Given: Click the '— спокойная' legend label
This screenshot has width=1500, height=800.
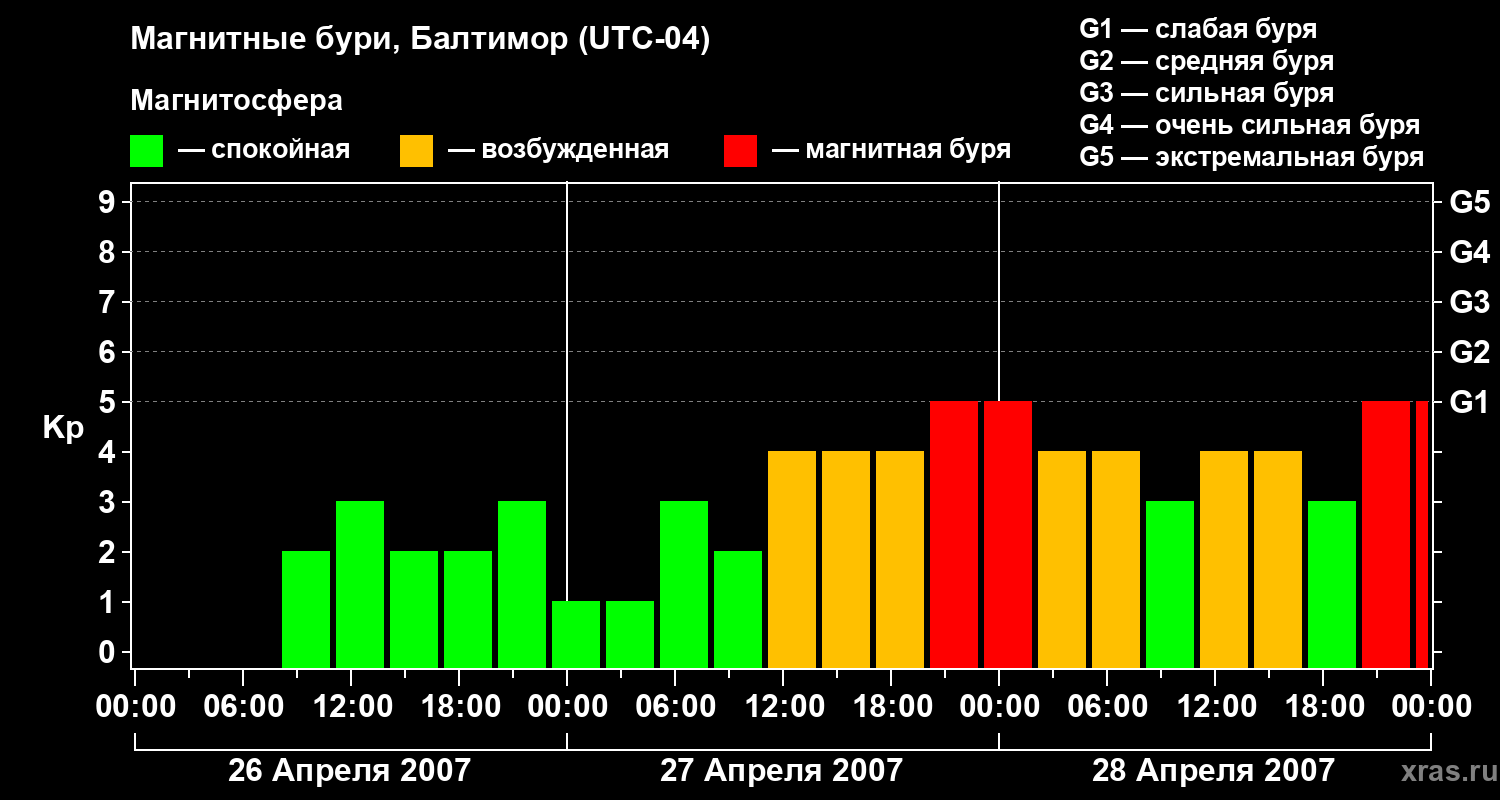Looking at the screenshot, I should coord(264,151).
